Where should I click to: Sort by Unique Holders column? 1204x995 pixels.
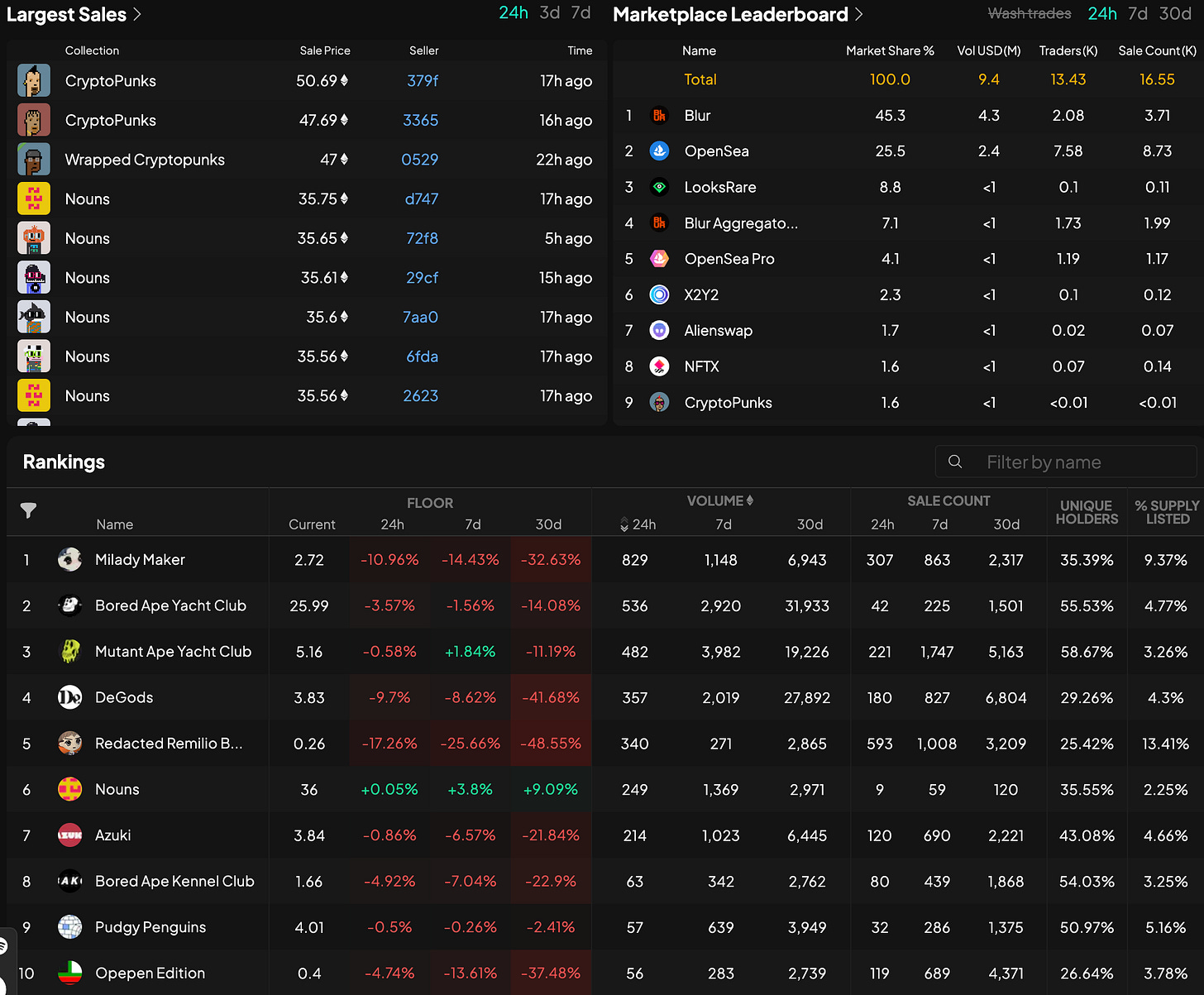point(1087,512)
